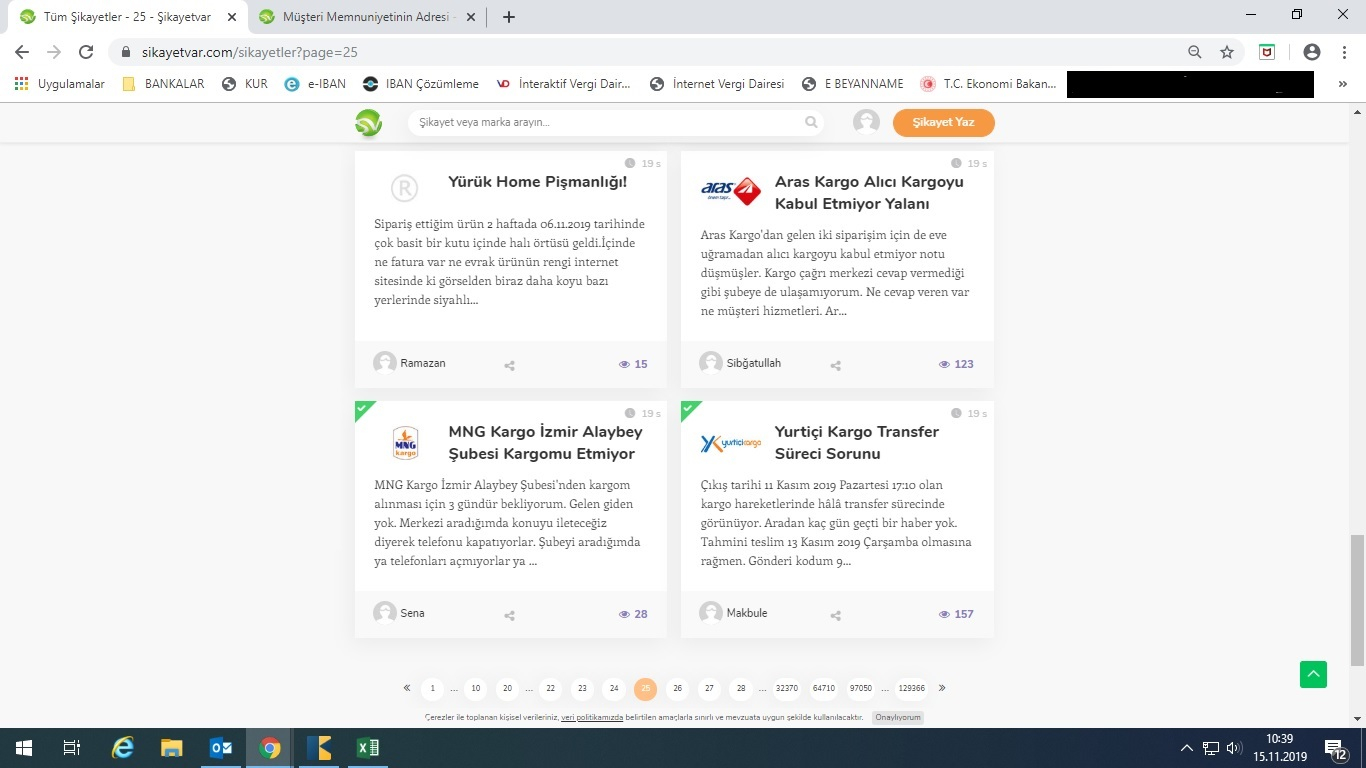Image resolution: width=1366 pixels, height=768 pixels.
Task: Open the notification center in system tray
Action: pos(1337,748)
